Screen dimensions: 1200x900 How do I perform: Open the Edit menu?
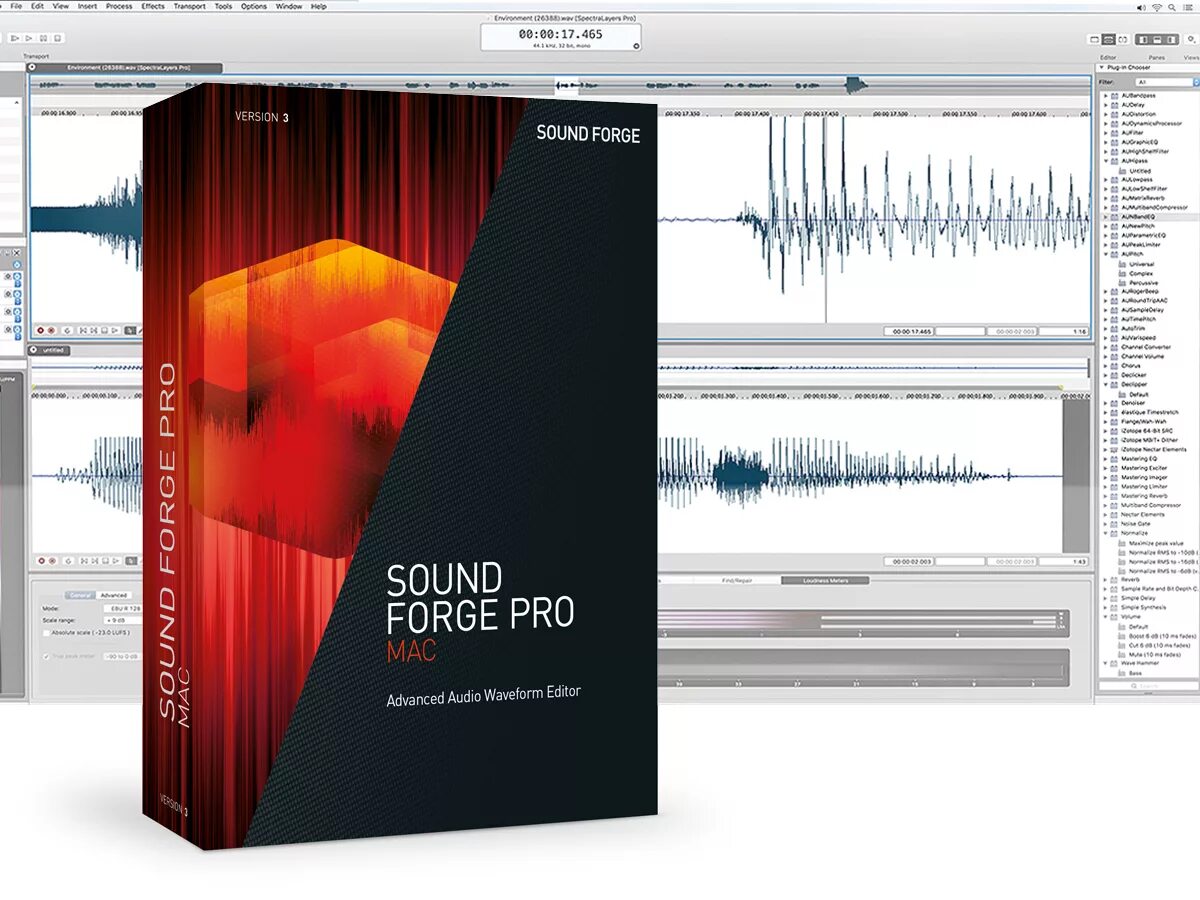[37, 6]
